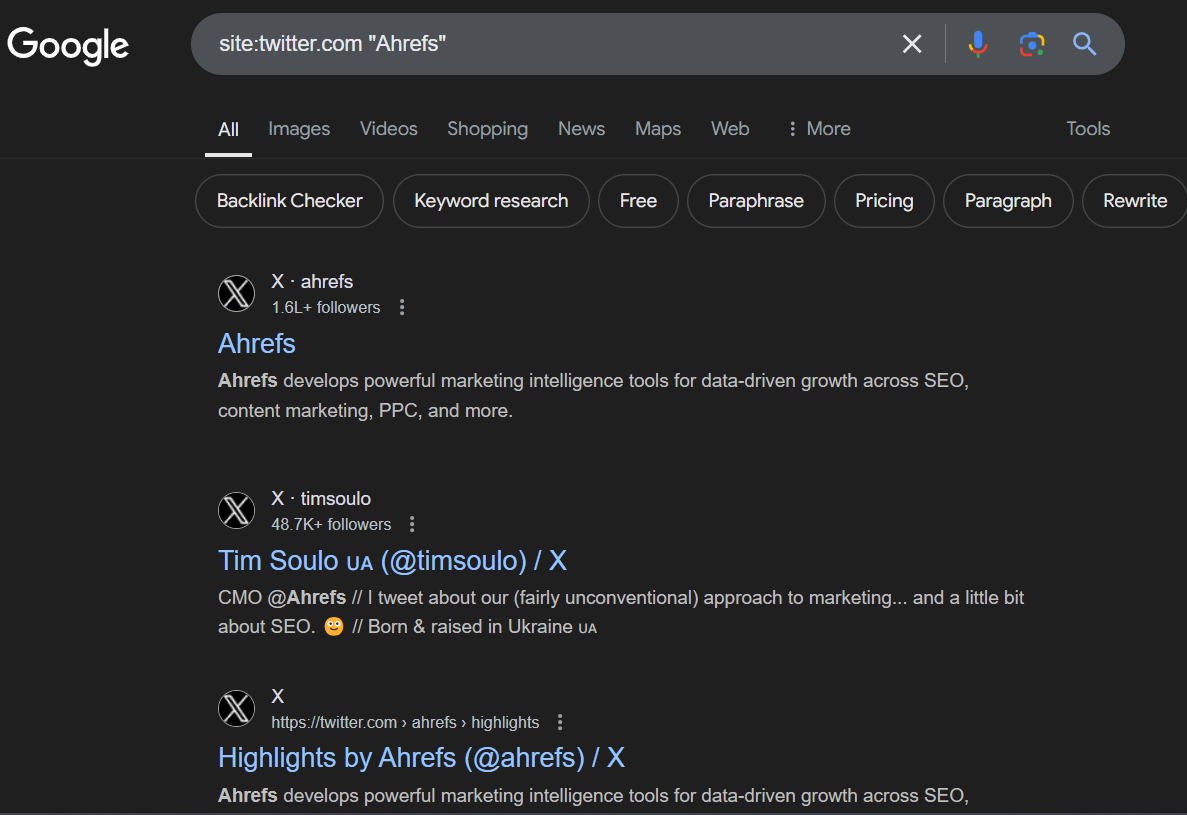Click the Google logo
The height and width of the screenshot is (815, 1187).
pyautogui.click(x=68, y=45)
